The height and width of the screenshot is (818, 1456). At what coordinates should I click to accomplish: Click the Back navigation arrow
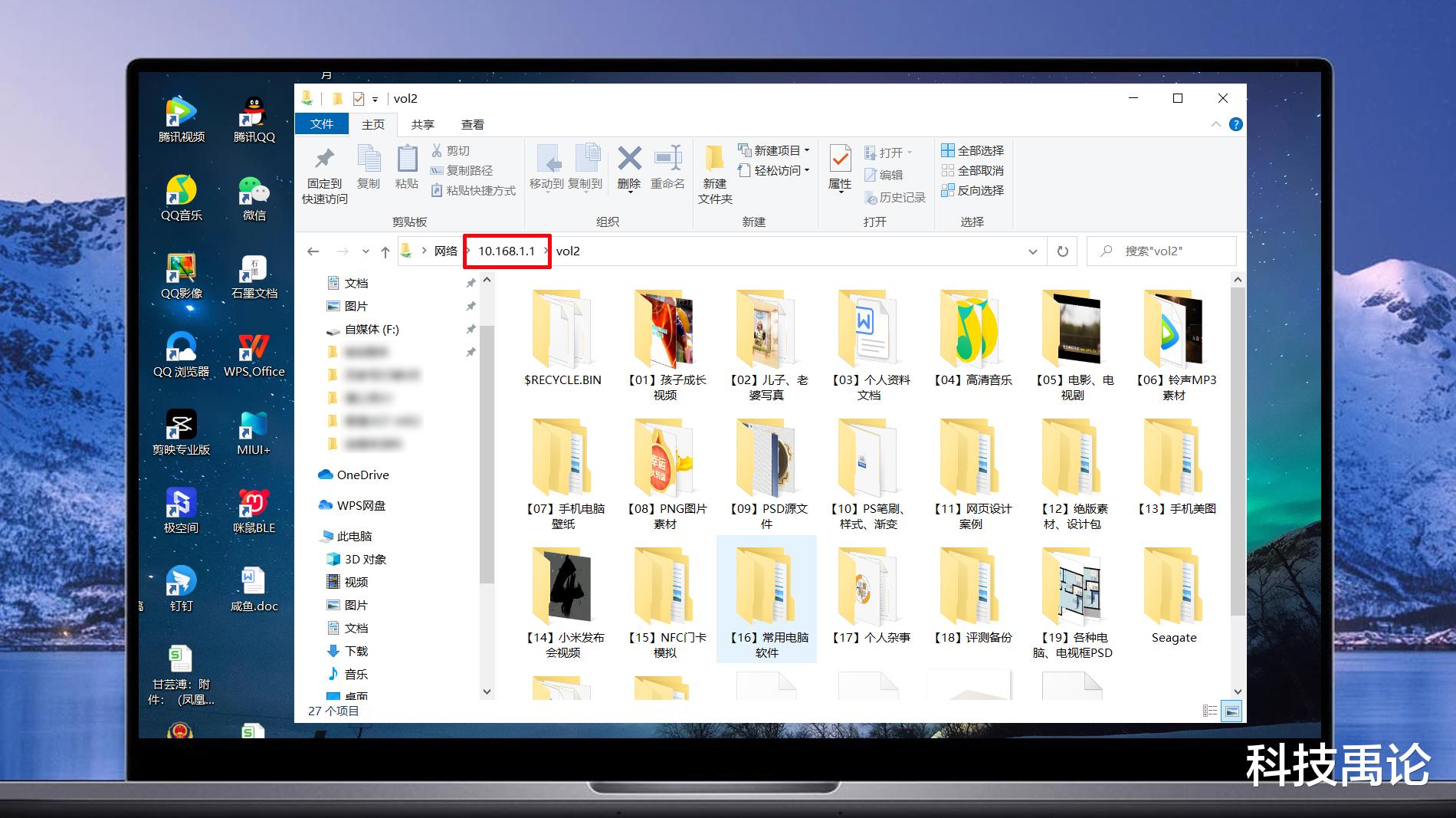point(313,251)
